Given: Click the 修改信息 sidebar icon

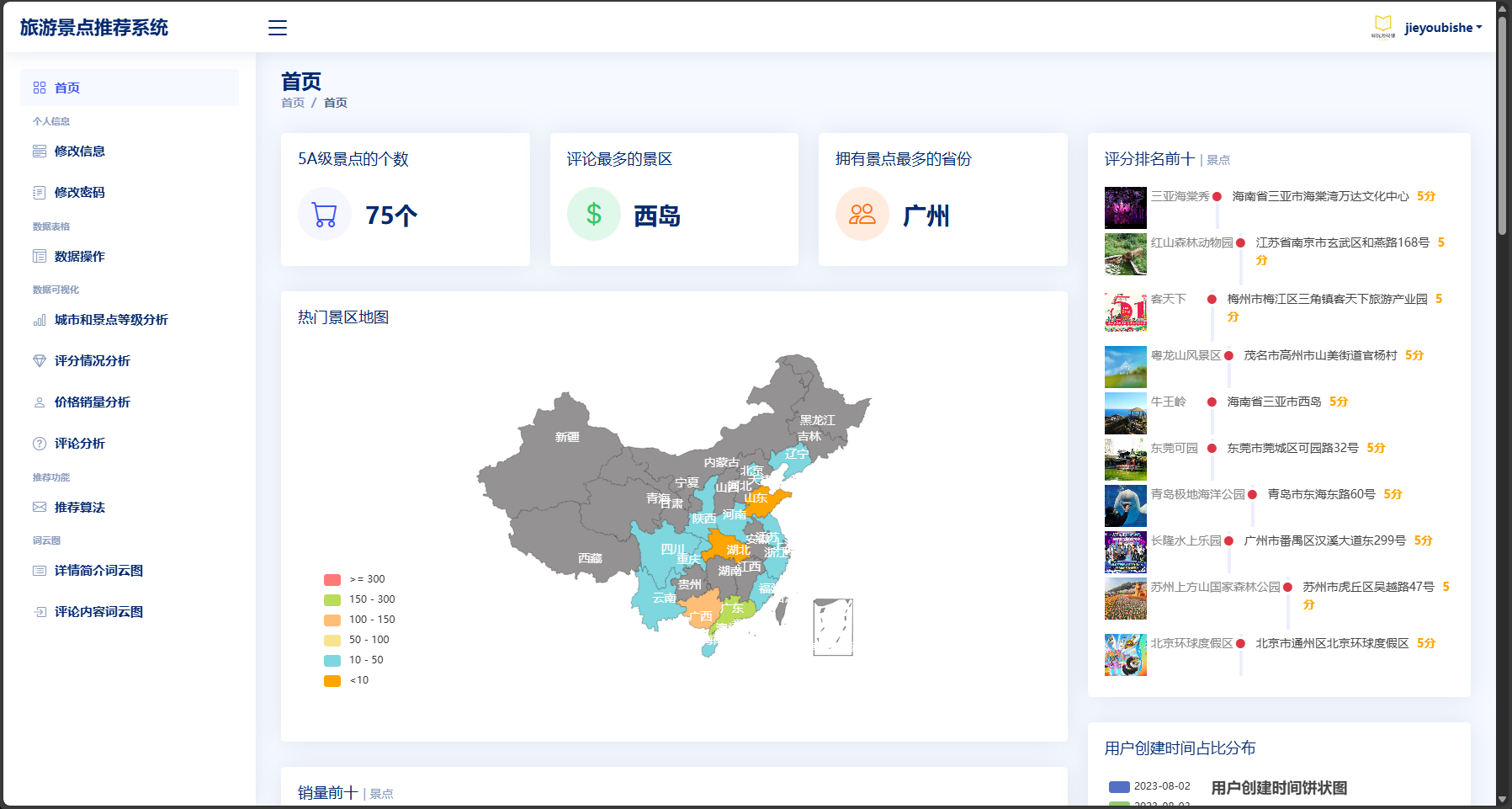Looking at the screenshot, I should click(x=40, y=152).
